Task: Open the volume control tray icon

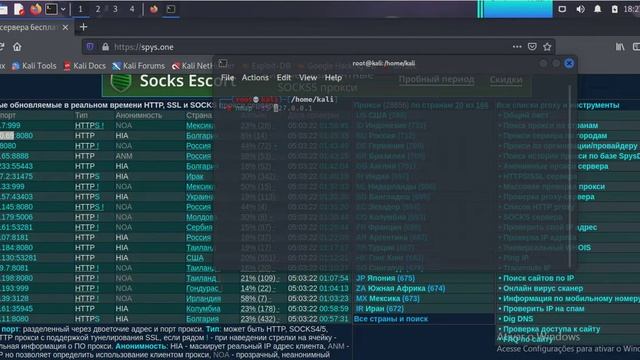Action: pos(580,9)
